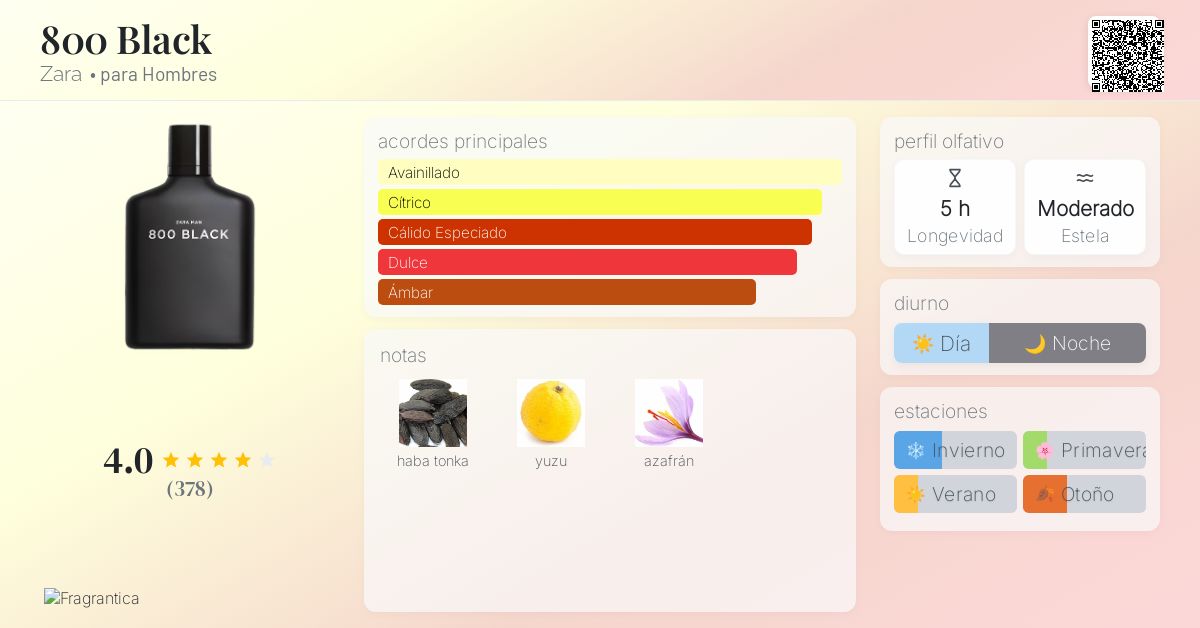This screenshot has height=628, width=1200.
Task: Click the star rating row
Action: 218,460
